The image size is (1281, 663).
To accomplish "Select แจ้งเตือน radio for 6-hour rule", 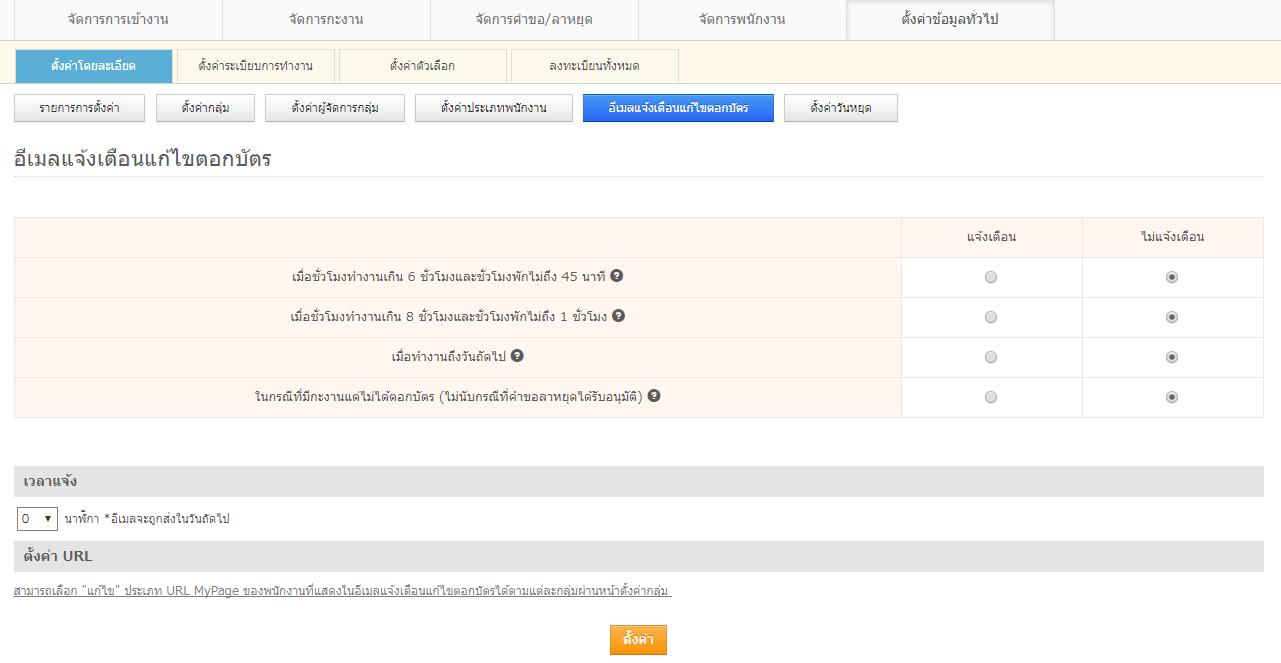I will coord(991,278).
